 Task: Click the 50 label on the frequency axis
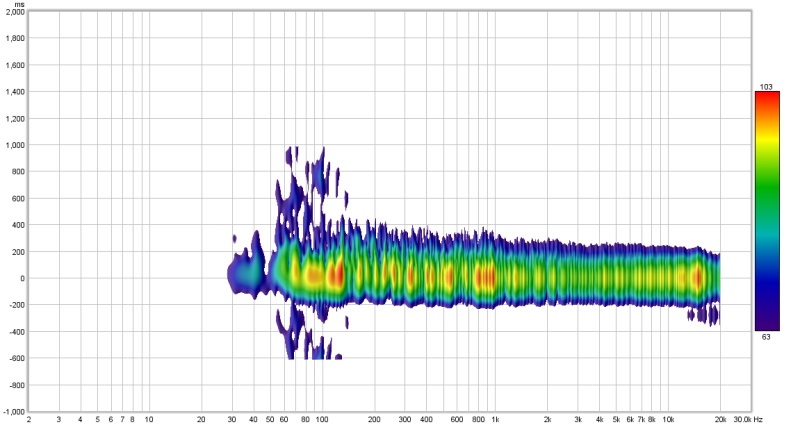tap(270, 419)
